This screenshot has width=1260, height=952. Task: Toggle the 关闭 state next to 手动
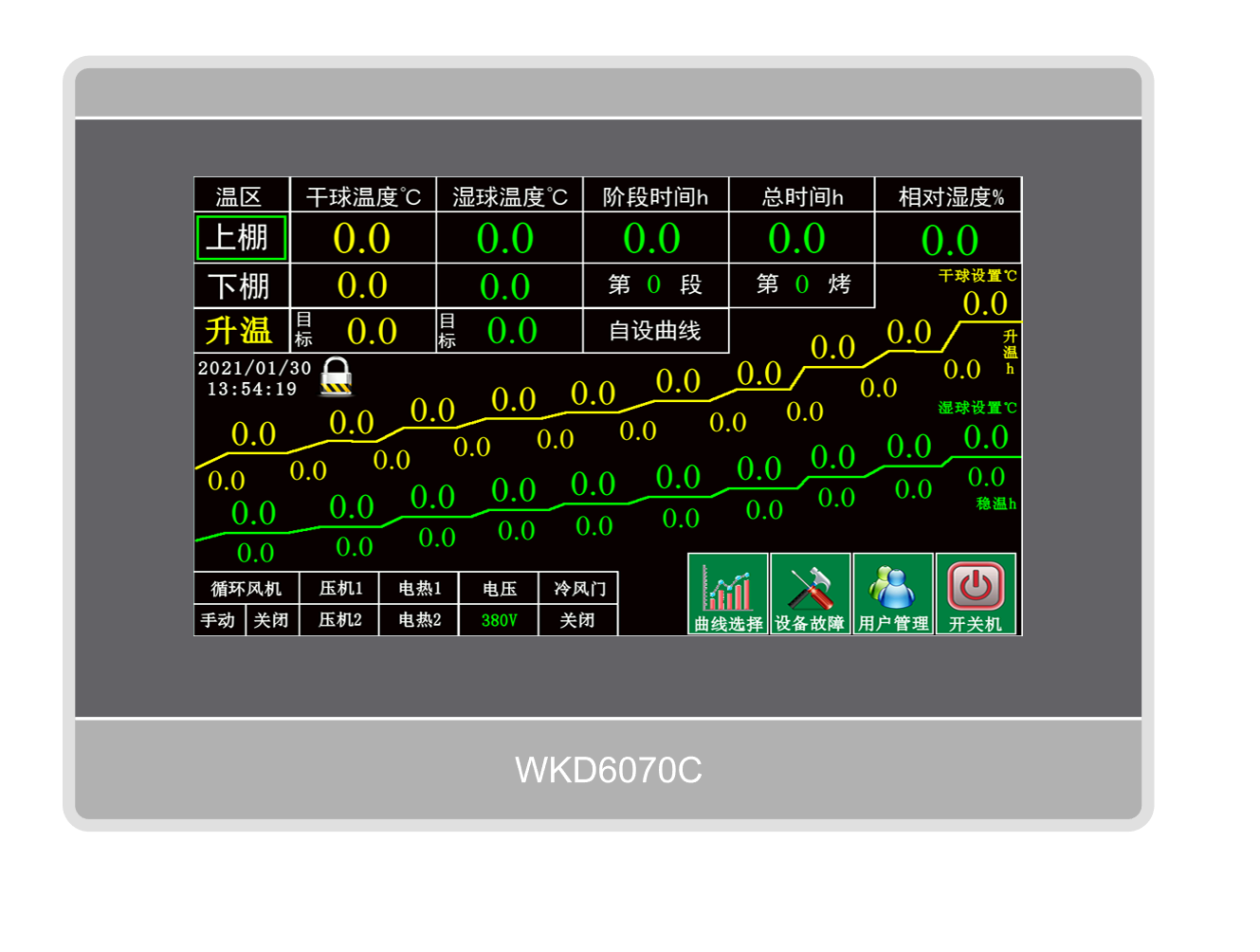(271, 620)
